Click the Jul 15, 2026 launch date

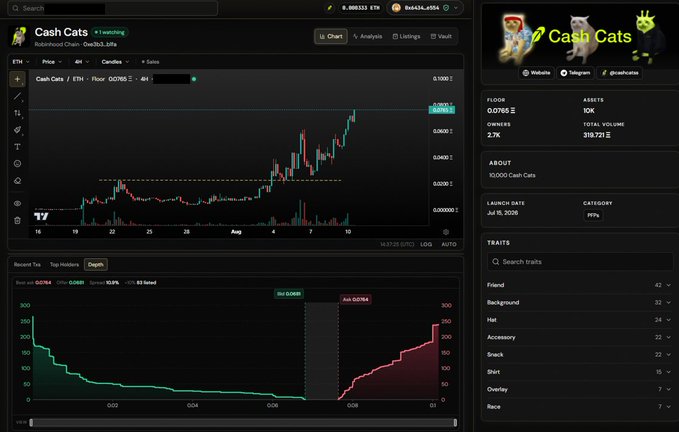(502, 213)
